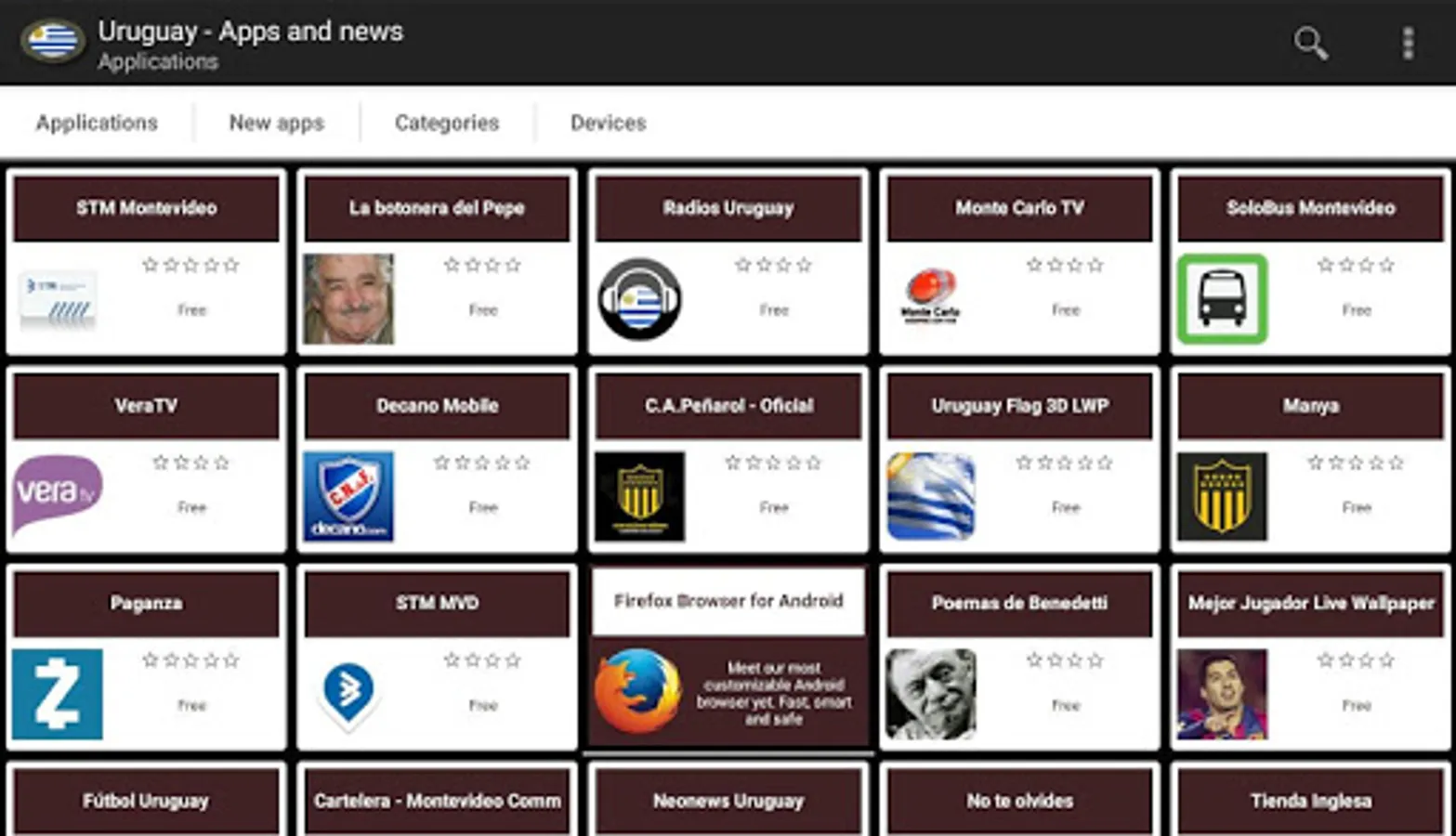Click the Free label on Radios Uruguay
Screen dimensions: 1456x836
pyautogui.click(x=774, y=310)
